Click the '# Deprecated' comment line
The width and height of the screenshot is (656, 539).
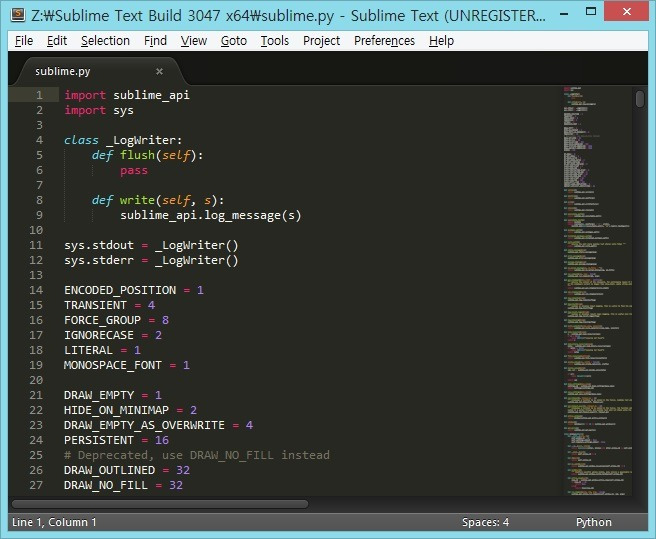coord(197,455)
